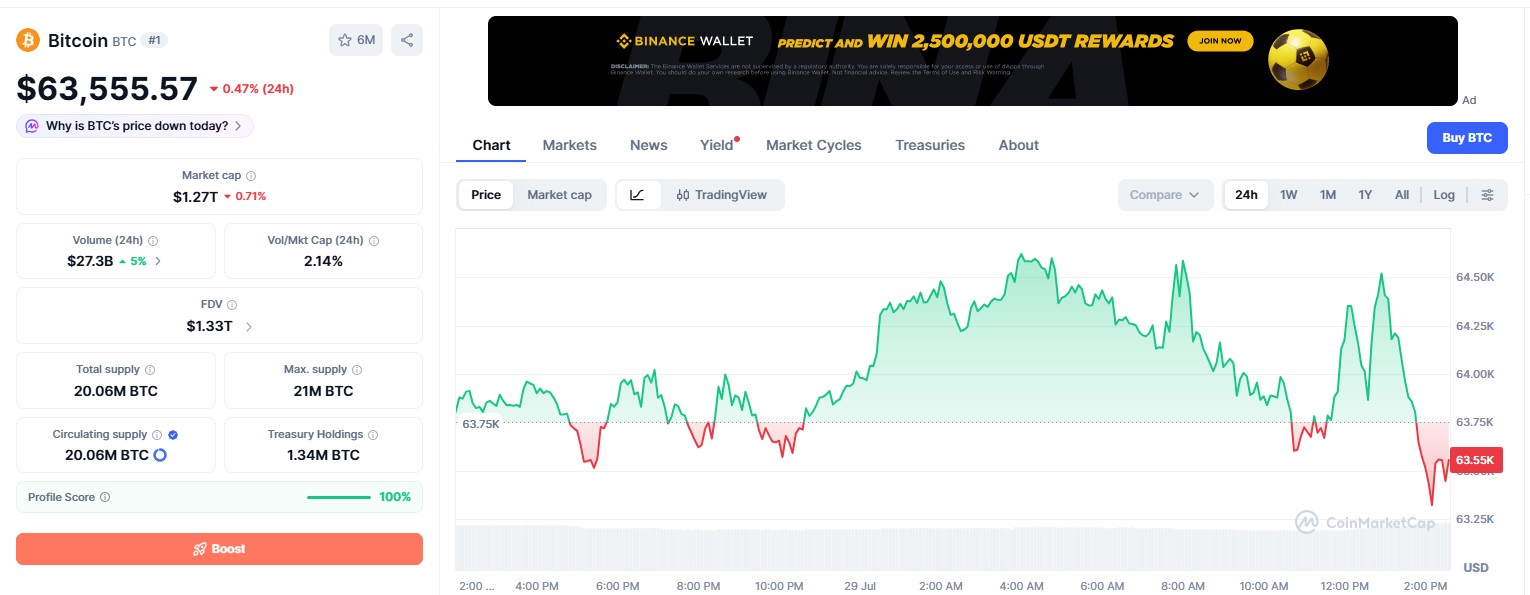Open the Treasuries tab
The width and height of the screenshot is (1530, 595).
(x=930, y=145)
